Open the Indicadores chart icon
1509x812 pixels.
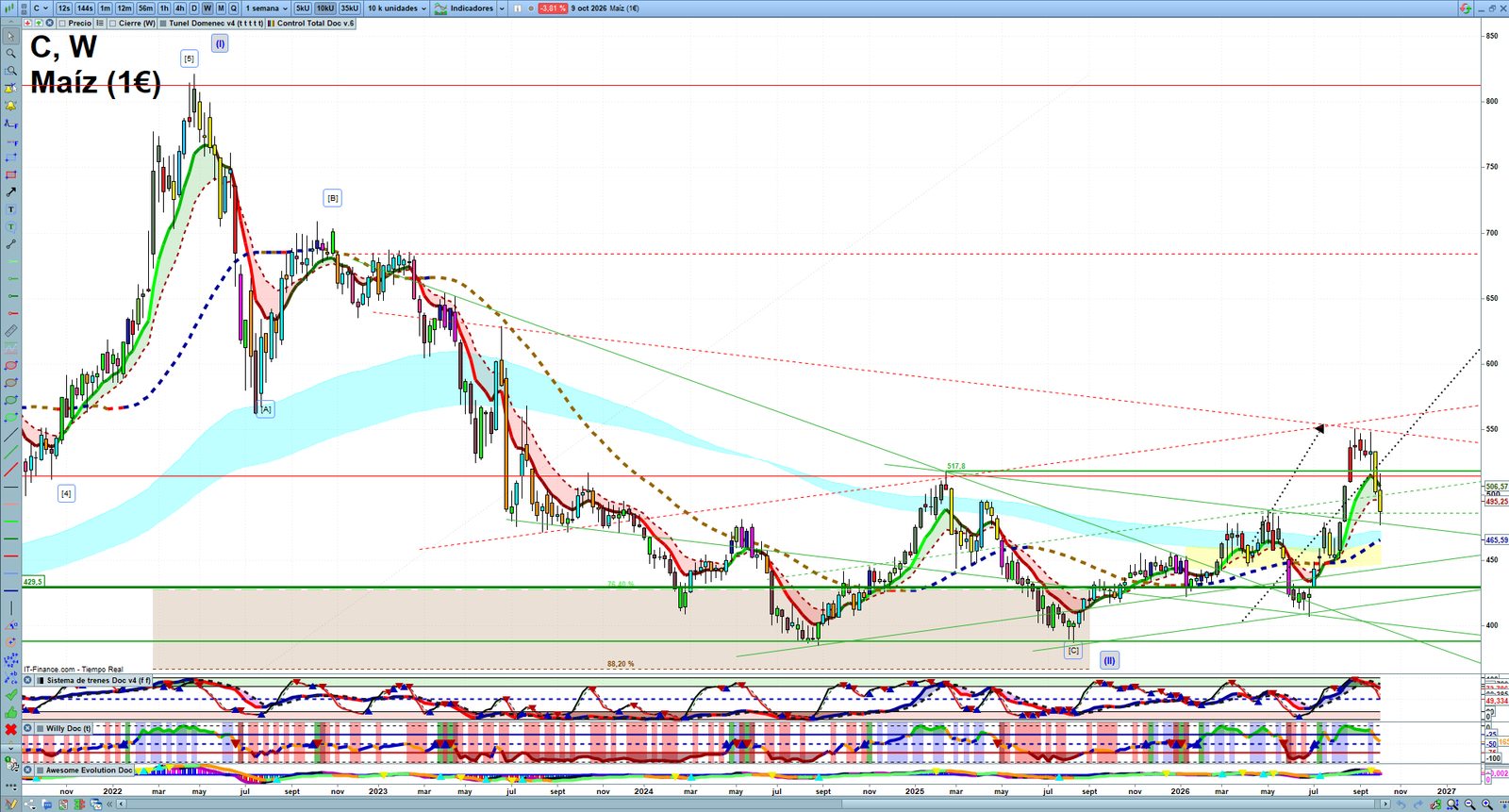click(440, 8)
